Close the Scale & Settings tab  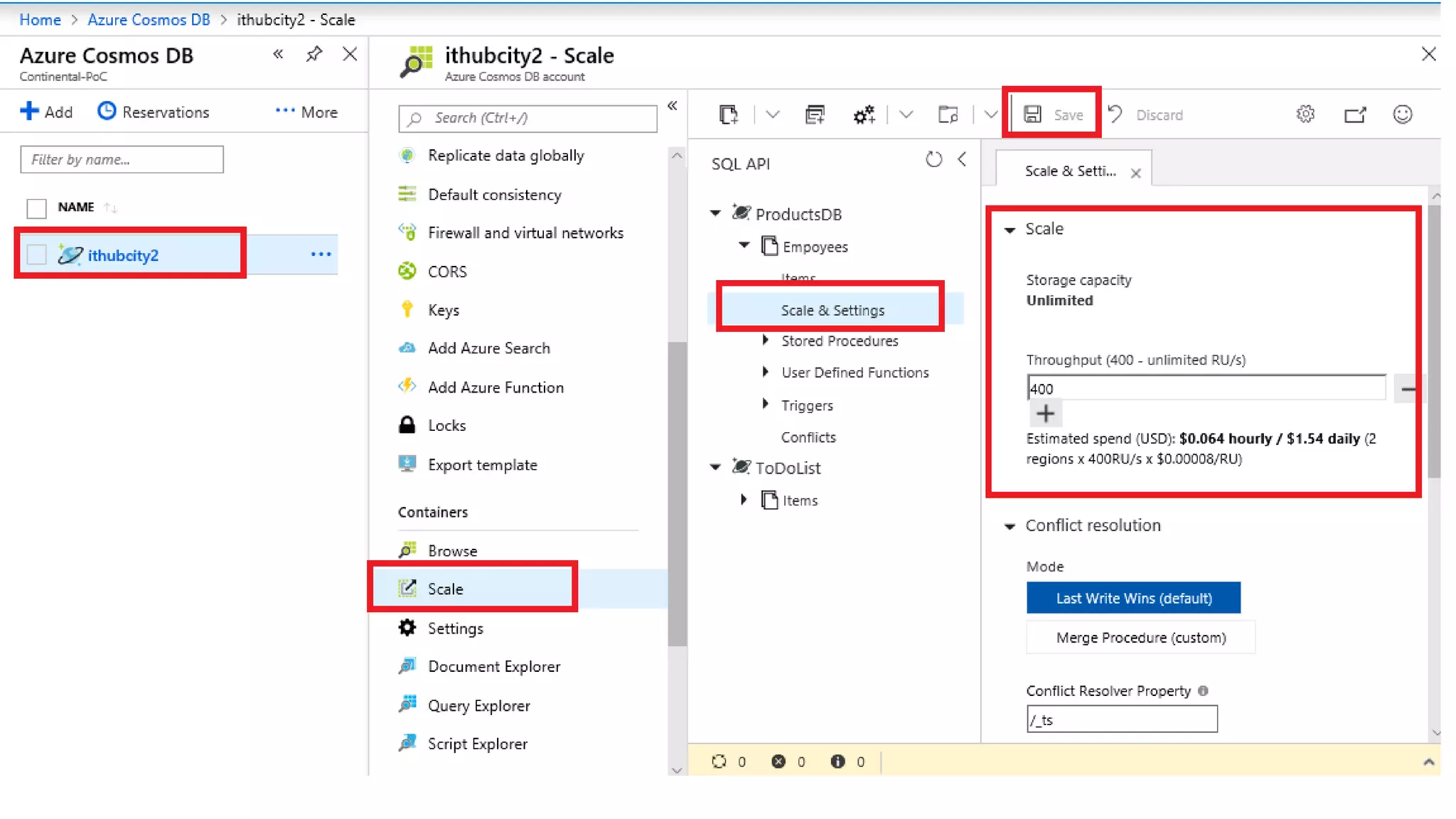point(1135,173)
